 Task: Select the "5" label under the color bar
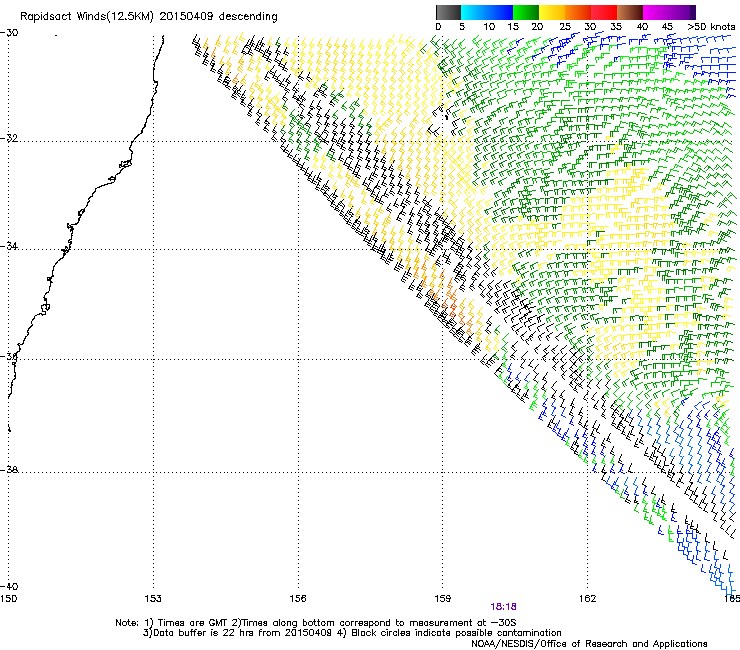[x=462, y=27]
